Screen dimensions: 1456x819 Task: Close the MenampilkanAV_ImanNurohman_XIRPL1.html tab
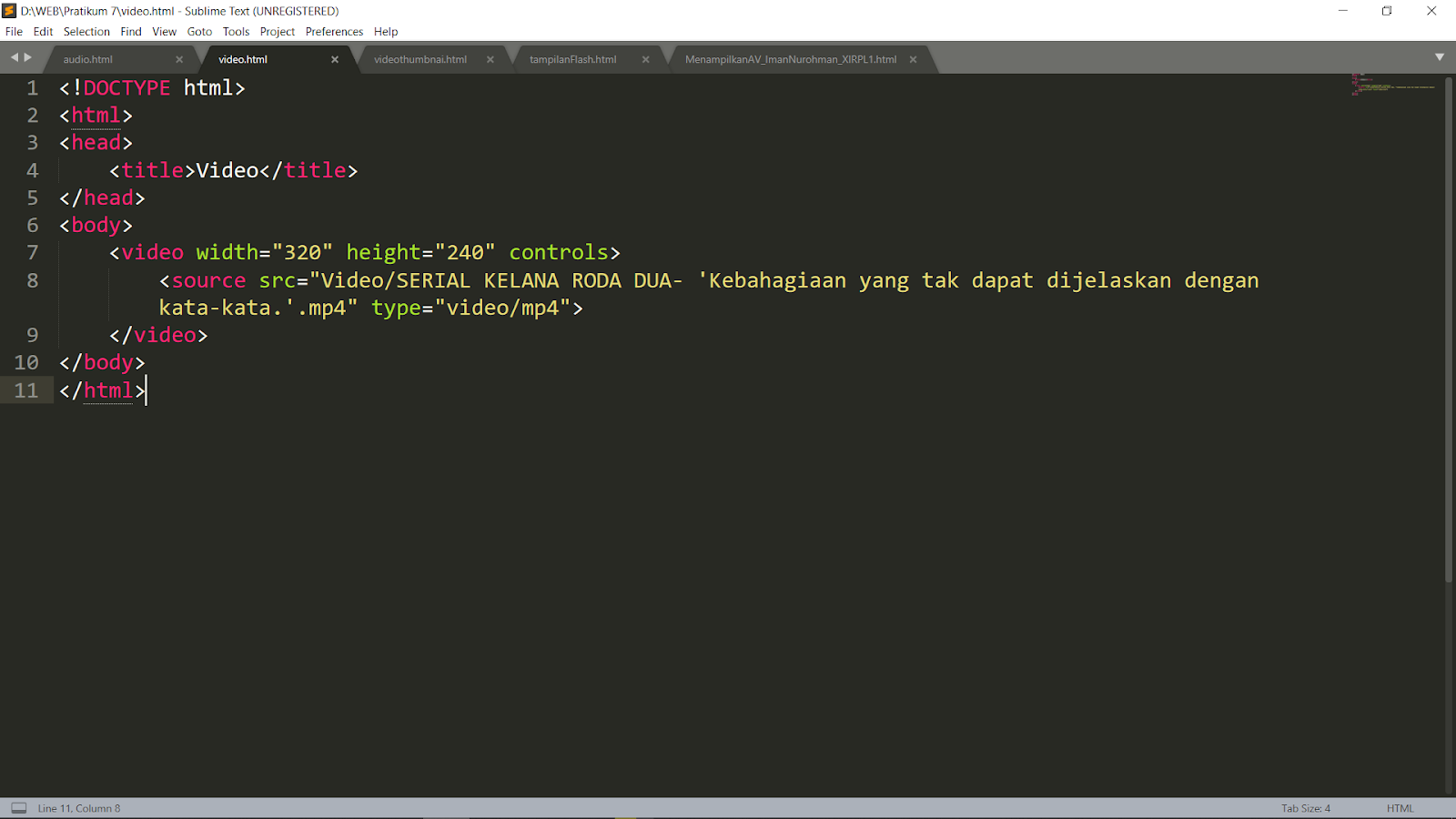tap(913, 58)
